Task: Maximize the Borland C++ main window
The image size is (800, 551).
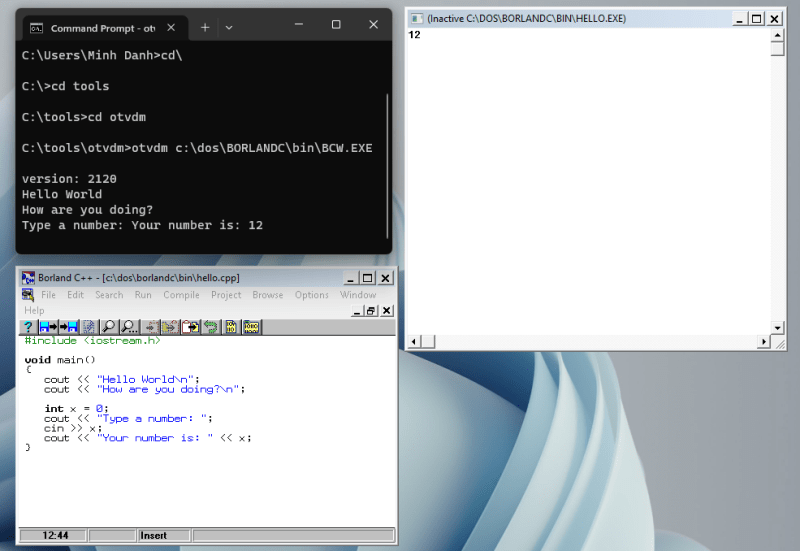Action: 367,278
